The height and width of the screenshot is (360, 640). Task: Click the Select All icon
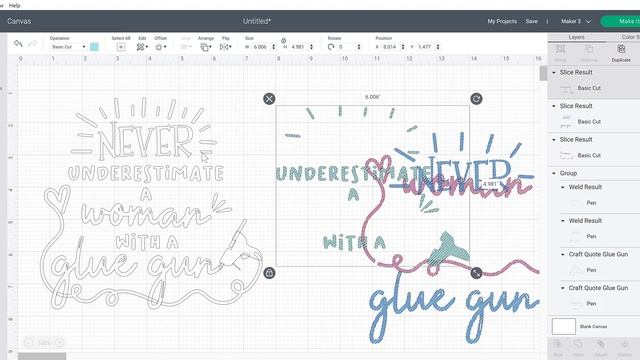121,47
